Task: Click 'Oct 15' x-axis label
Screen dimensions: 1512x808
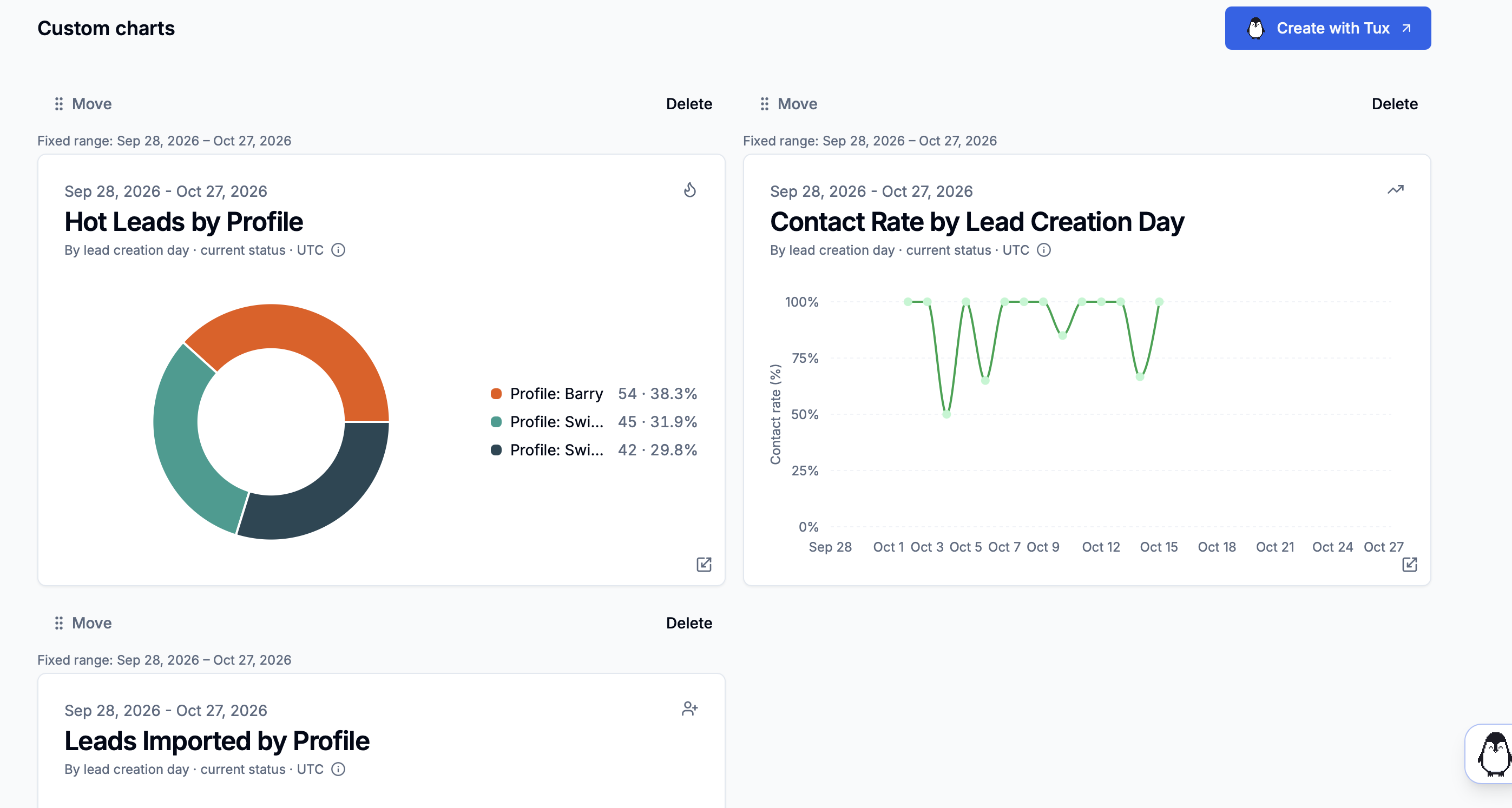Action: [1159, 547]
